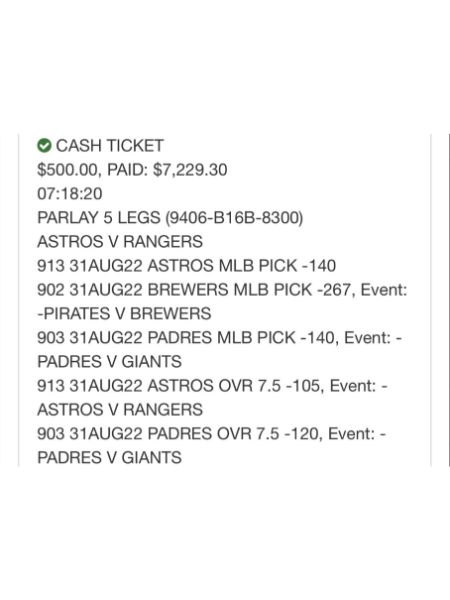Select the ASTROS OVR 7.5 -105 leg
The image size is (450, 600).
(x=233, y=386)
